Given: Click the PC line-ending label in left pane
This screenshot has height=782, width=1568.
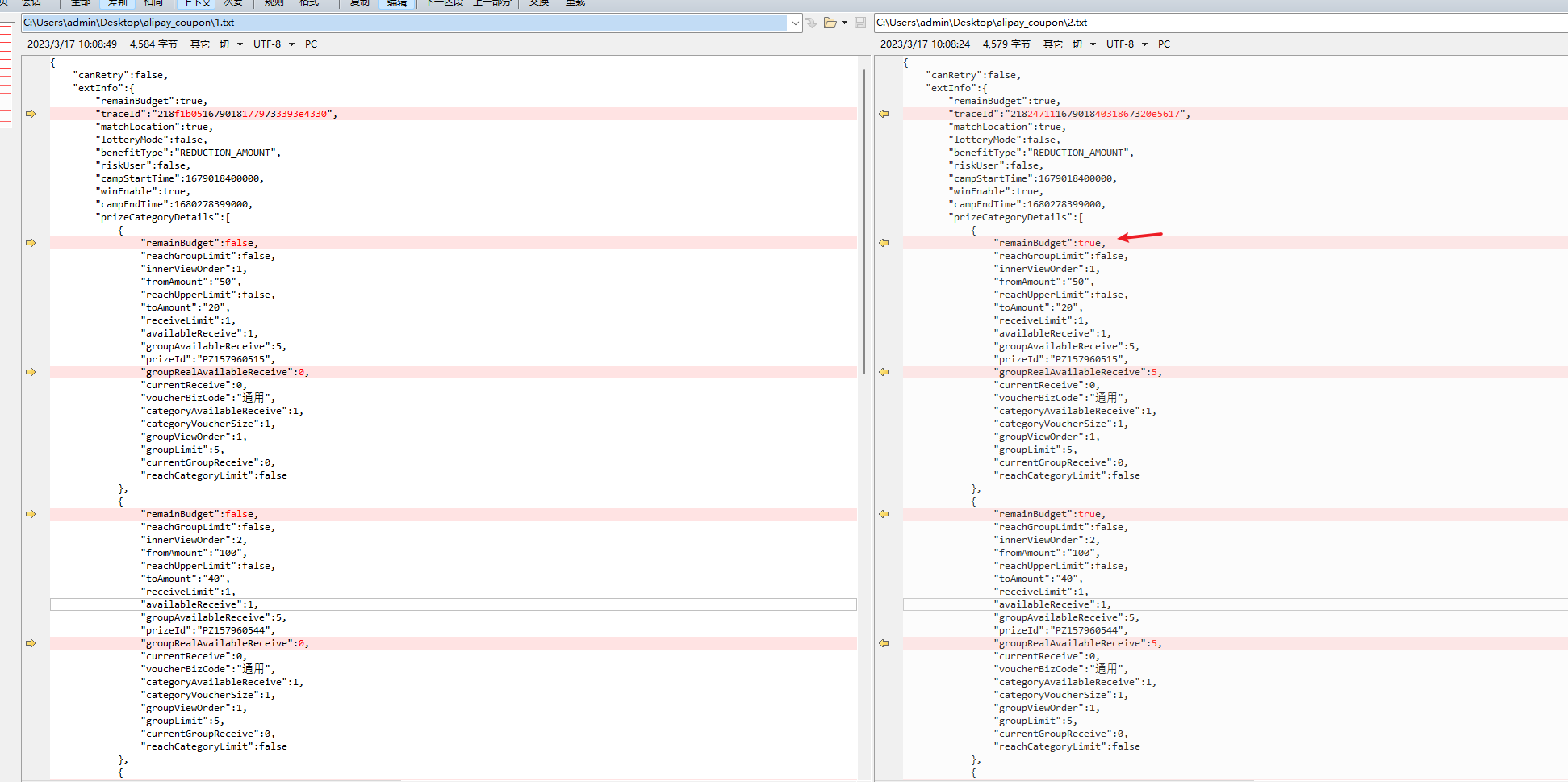Looking at the screenshot, I should pyautogui.click(x=311, y=44).
